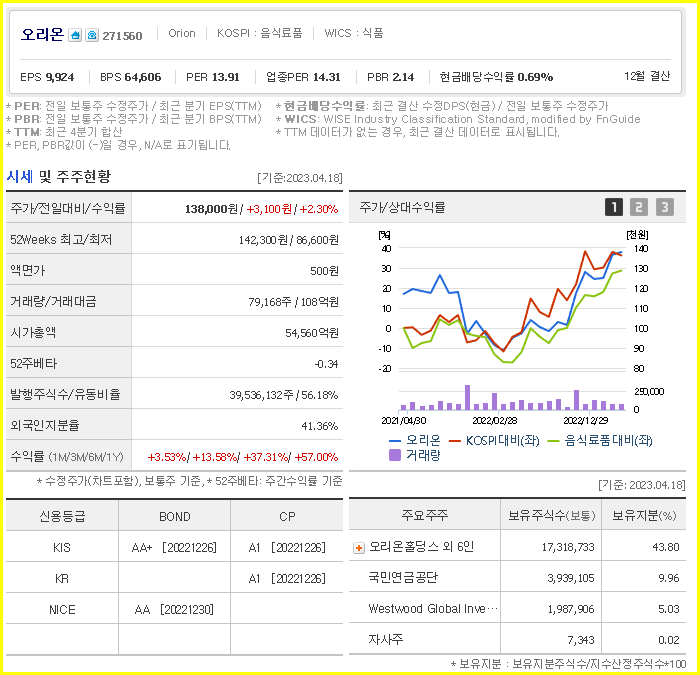Select the PER value 13.91

[x=225, y=77]
